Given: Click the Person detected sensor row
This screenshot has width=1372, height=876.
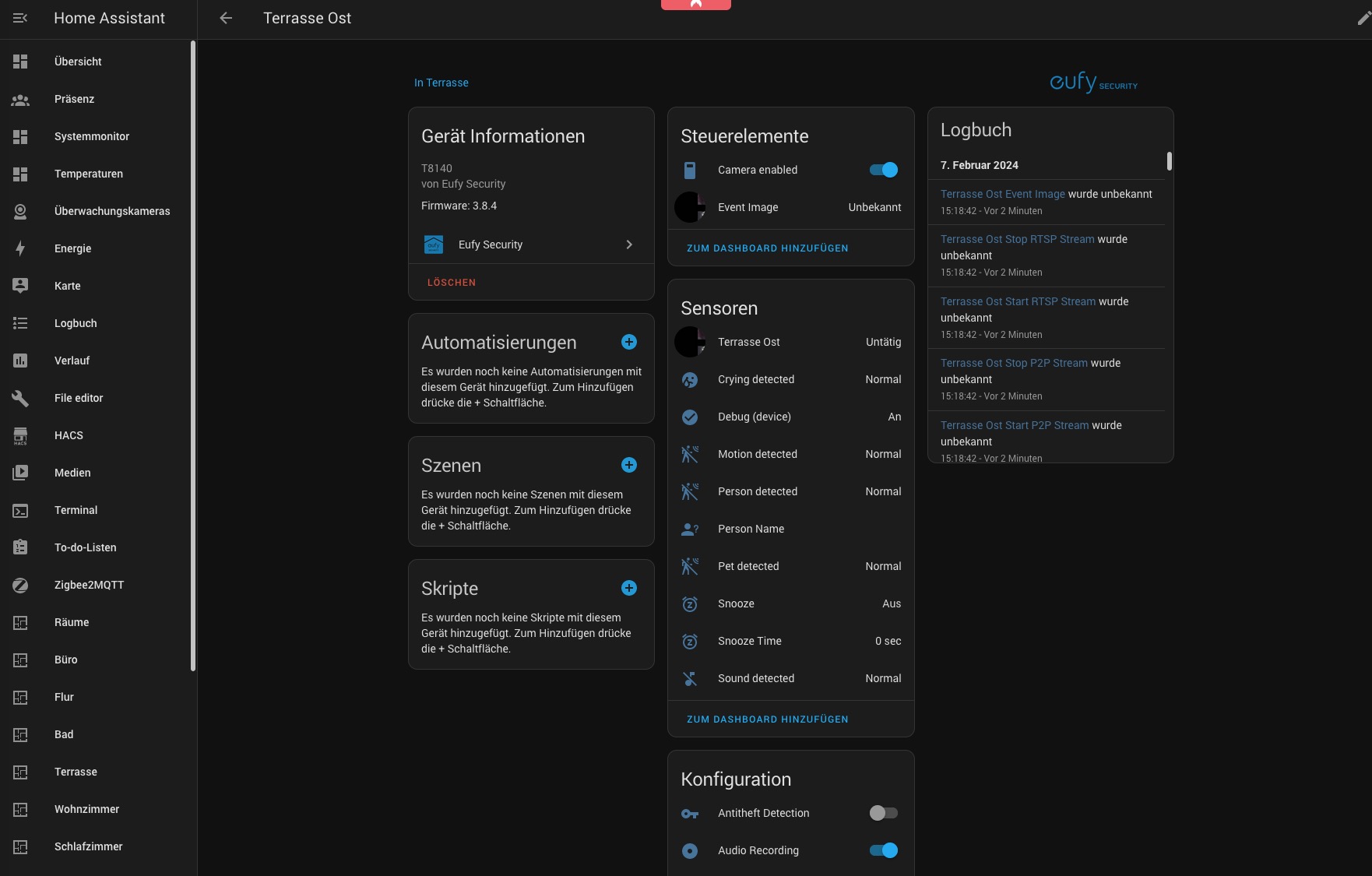Looking at the screenshot, I should click(791, 491).
